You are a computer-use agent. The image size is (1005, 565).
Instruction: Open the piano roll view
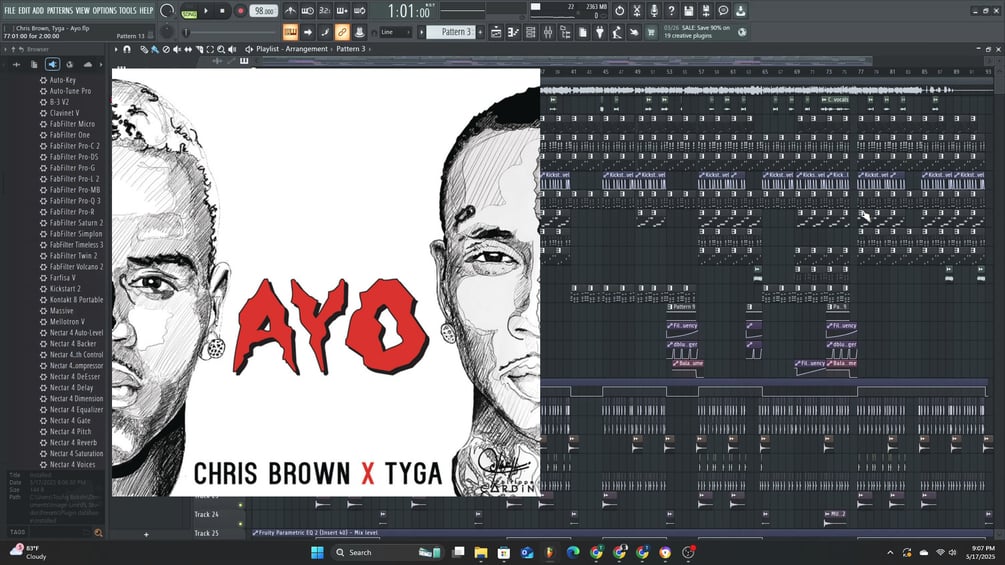[513, 32]
